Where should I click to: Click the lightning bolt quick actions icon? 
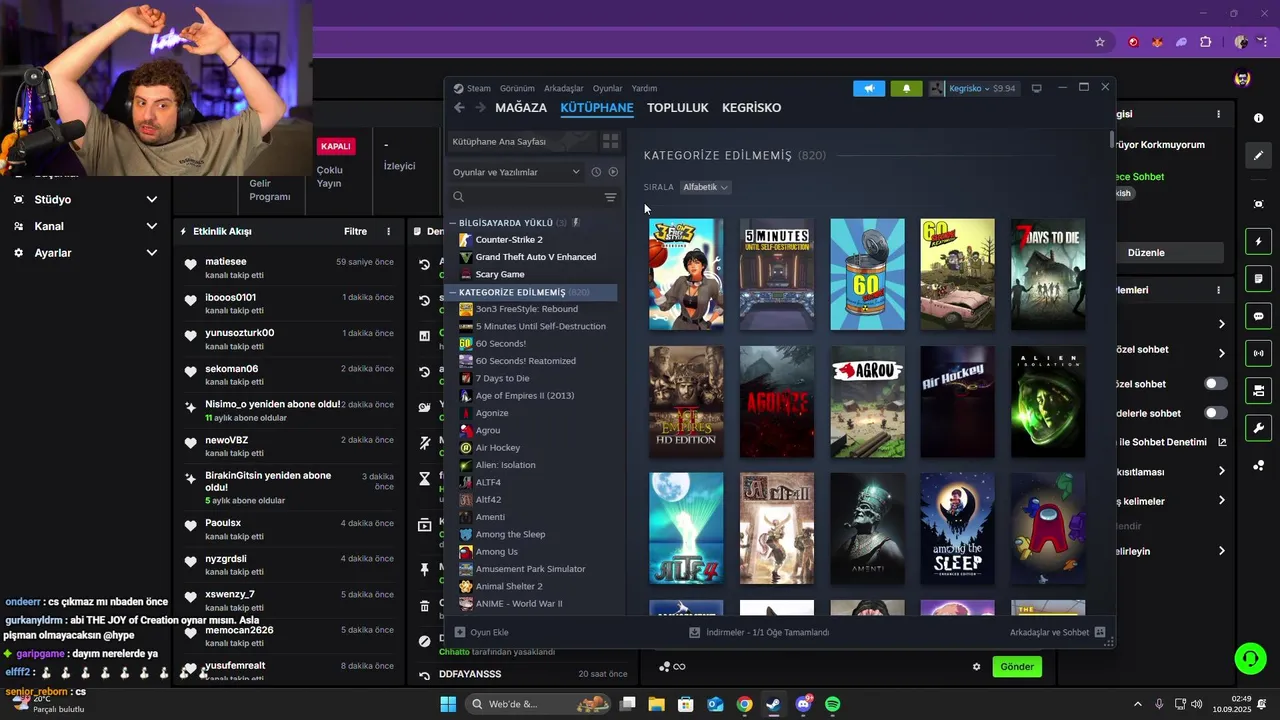(1258, 241)
